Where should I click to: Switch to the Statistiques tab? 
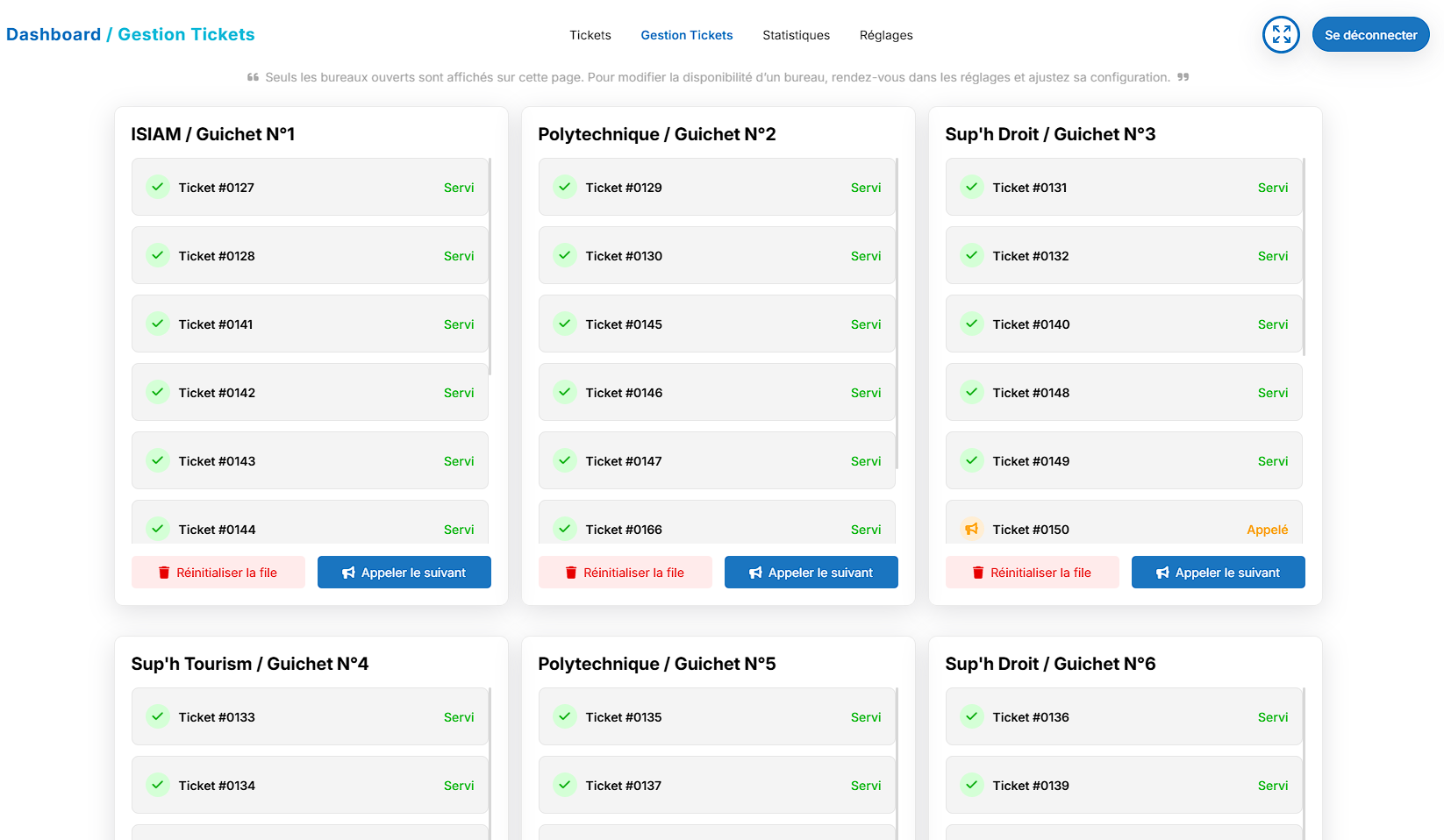(x=796, y=35)
